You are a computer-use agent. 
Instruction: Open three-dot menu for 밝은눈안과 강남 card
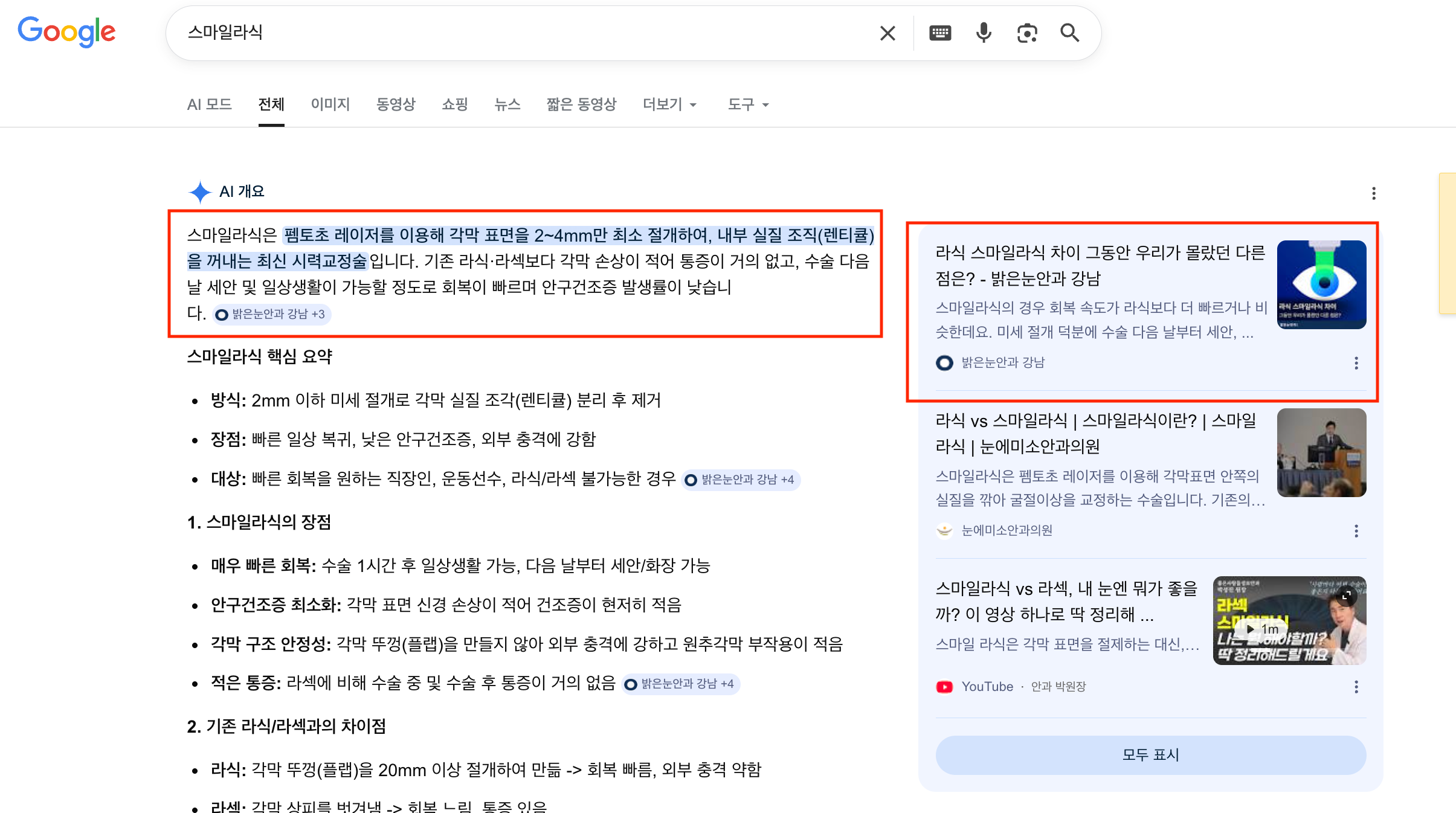point(1356,363)
